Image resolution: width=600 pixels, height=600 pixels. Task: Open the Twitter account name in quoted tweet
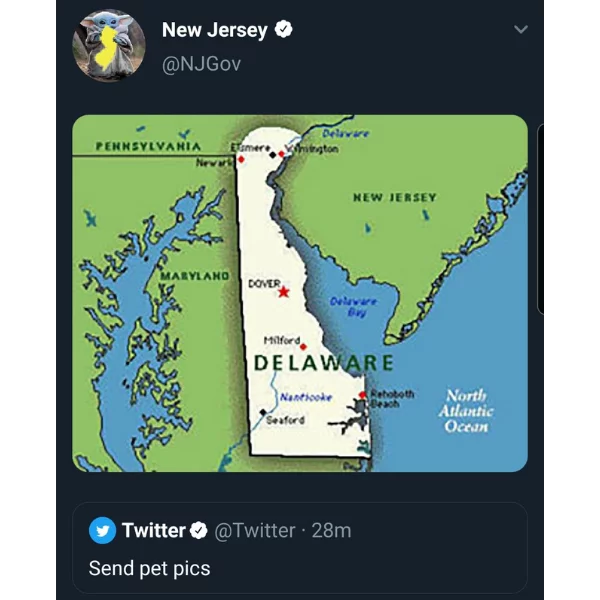154,530
